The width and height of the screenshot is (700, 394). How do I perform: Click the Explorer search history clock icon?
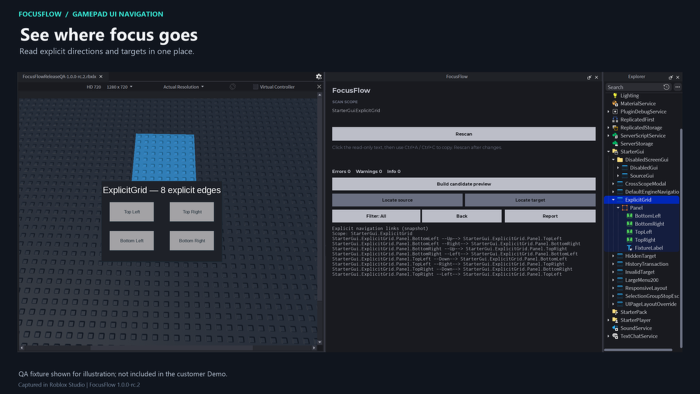coord(667,87)
